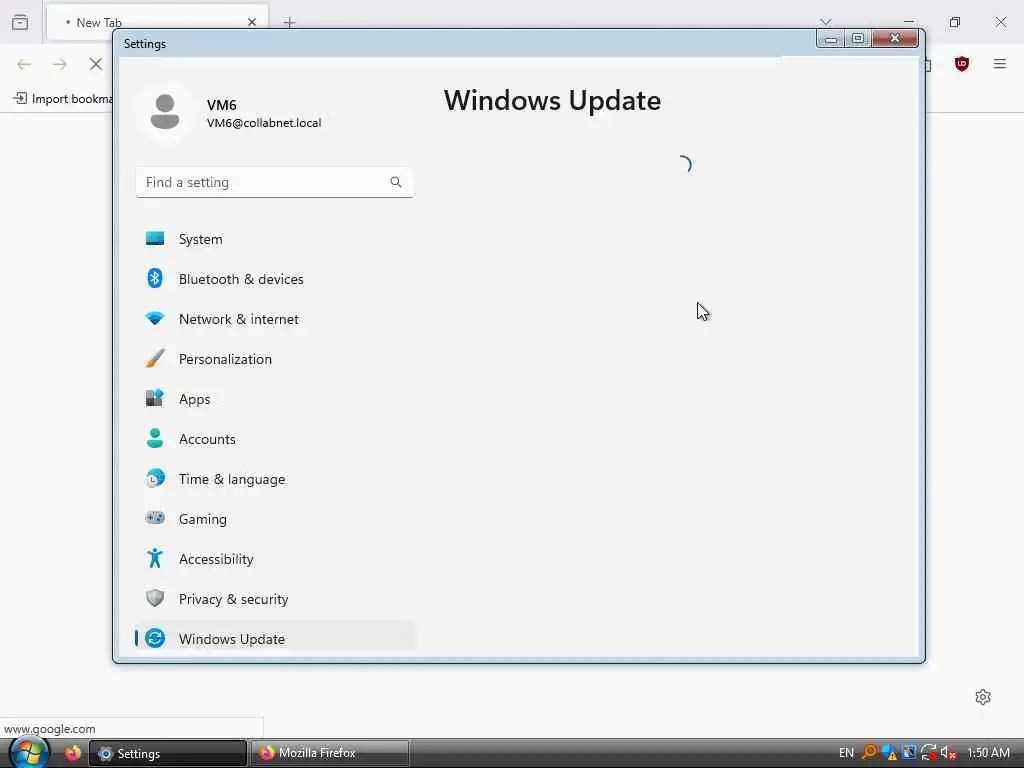Click Import bookmarks in Firefox toolbar
The height and width of the screenshot is (768, 1024).
63,99
